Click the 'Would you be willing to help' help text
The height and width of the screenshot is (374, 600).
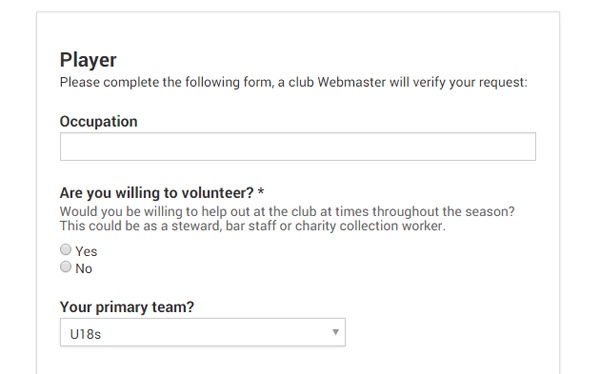click(287, 211)
